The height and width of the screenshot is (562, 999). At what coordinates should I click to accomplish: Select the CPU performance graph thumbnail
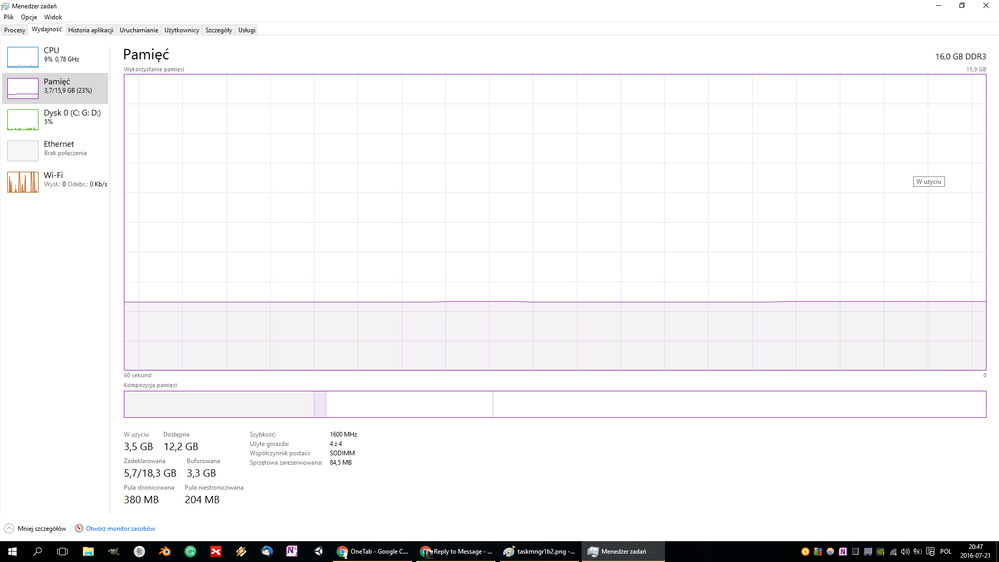click(x=23, y=56)
